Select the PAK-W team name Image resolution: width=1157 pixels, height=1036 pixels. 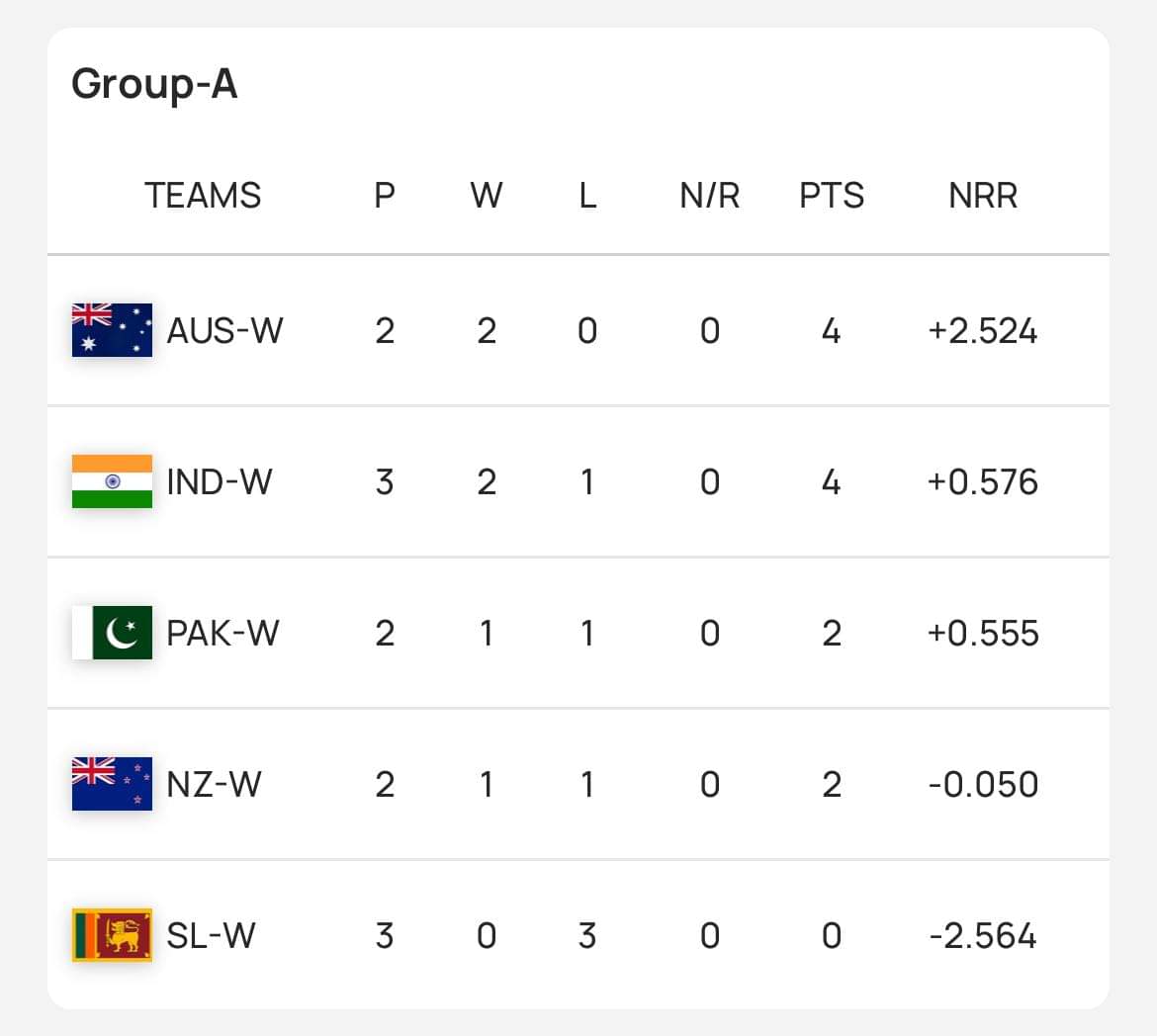pyautogui.click(x=222, y=633)
